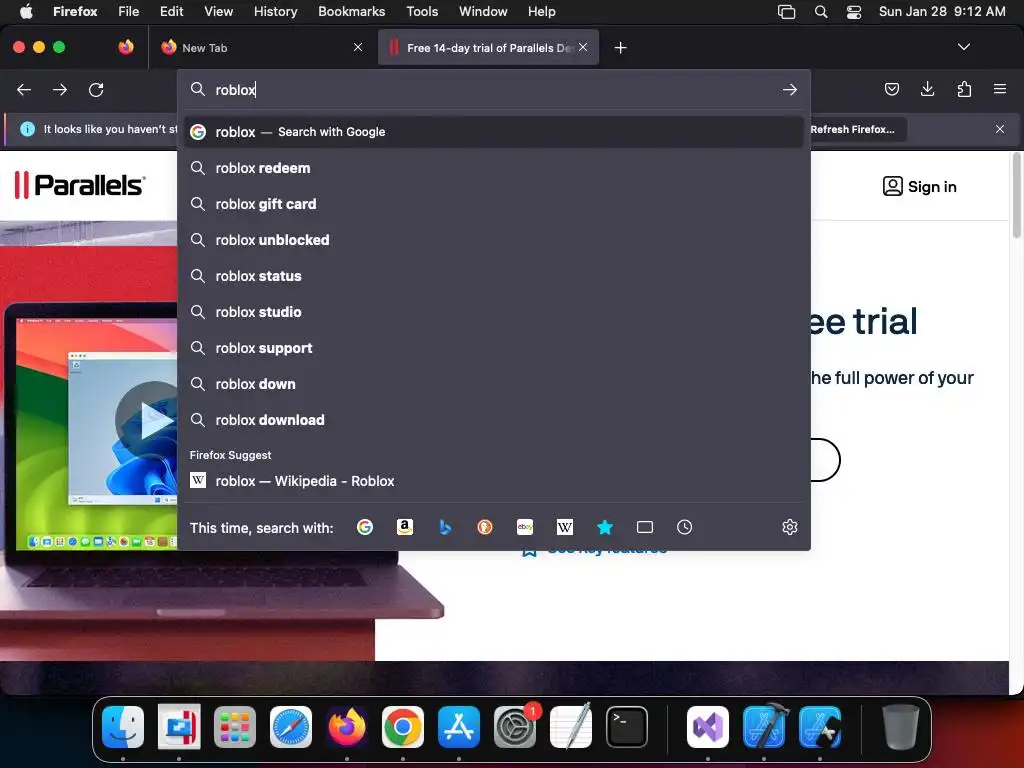
Task: Open Spotlight search in menu bar
Action: point(821,12)
